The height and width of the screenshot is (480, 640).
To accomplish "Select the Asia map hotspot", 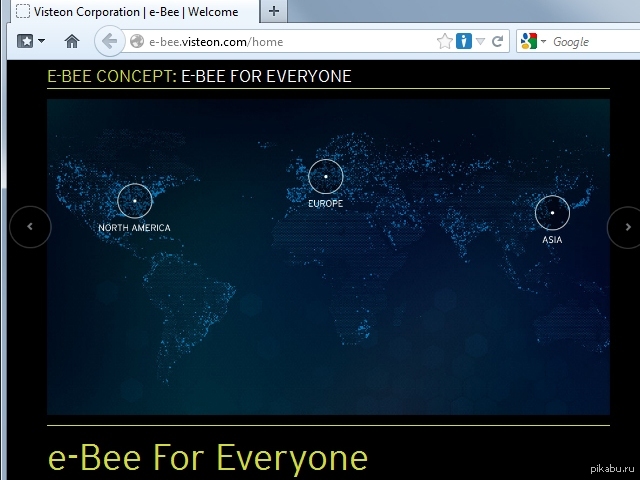I will (552, 213).
